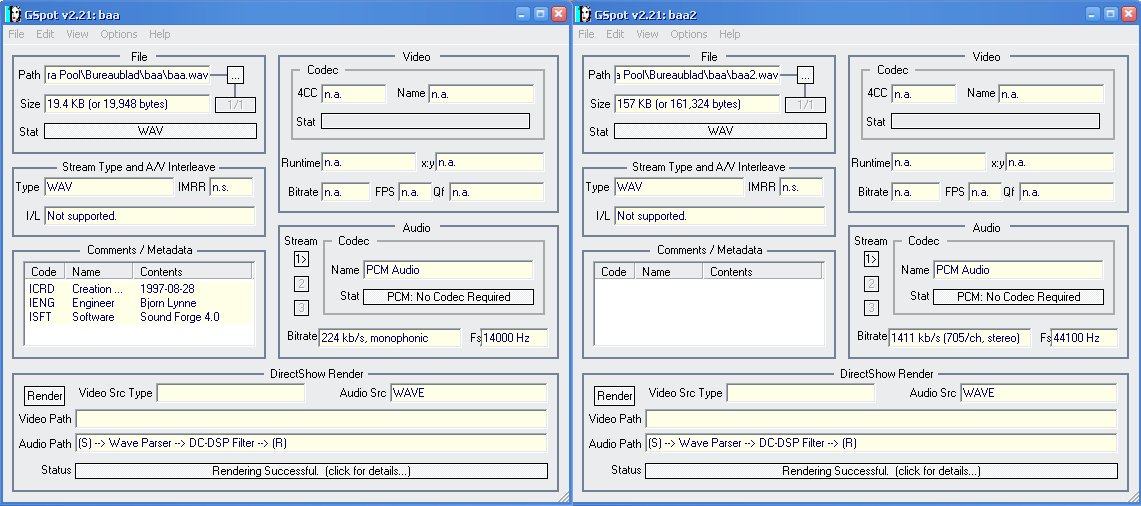
Task: Click the GSpot icon in the baa title bar
Action: tap(12, 14)
